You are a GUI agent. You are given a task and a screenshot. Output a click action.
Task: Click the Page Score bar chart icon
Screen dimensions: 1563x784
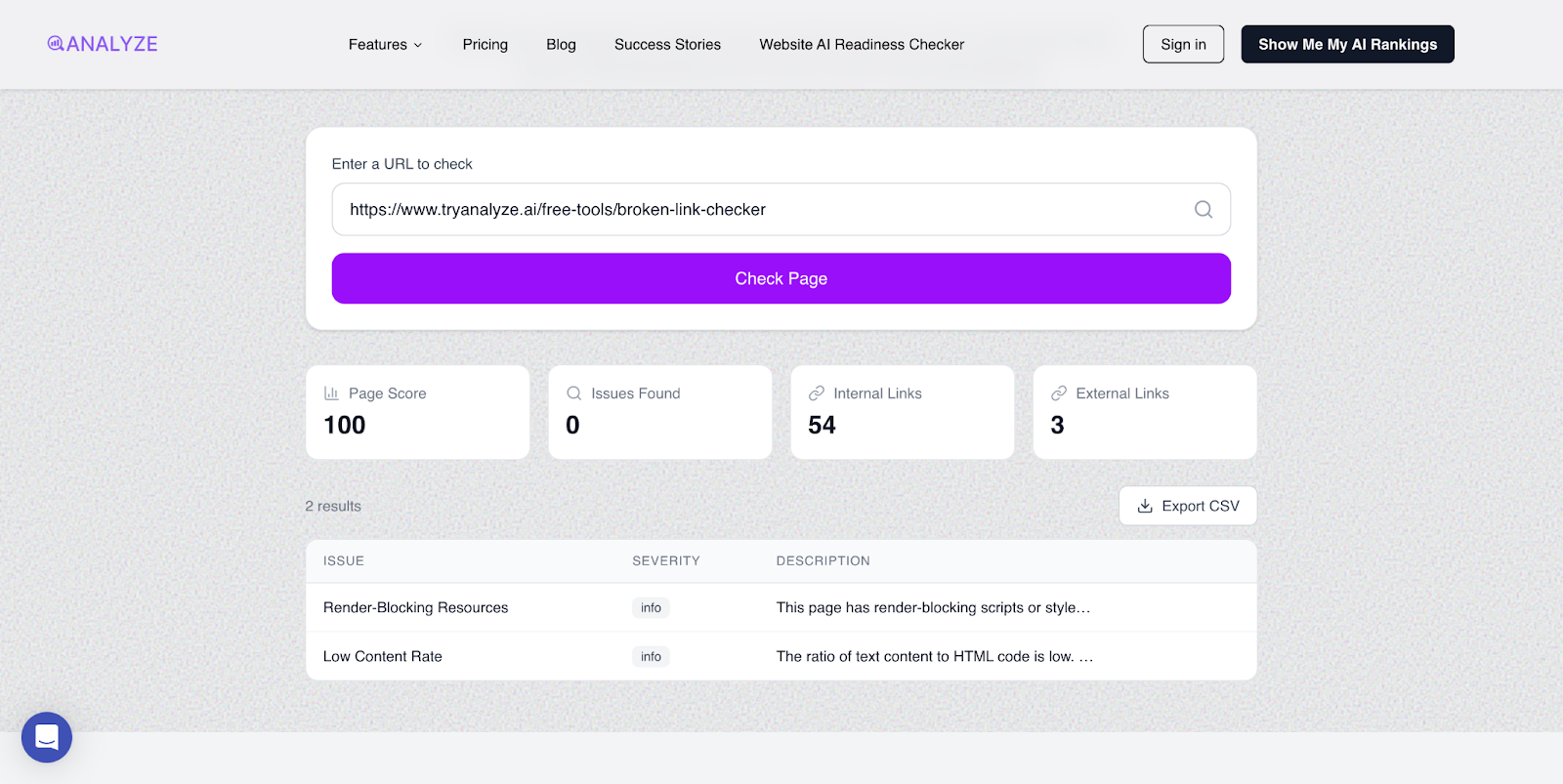coord(331,393)
